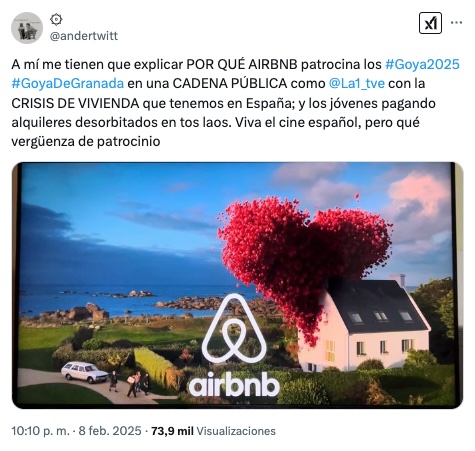Open the andertwitt profile avatar

(27, 28)
